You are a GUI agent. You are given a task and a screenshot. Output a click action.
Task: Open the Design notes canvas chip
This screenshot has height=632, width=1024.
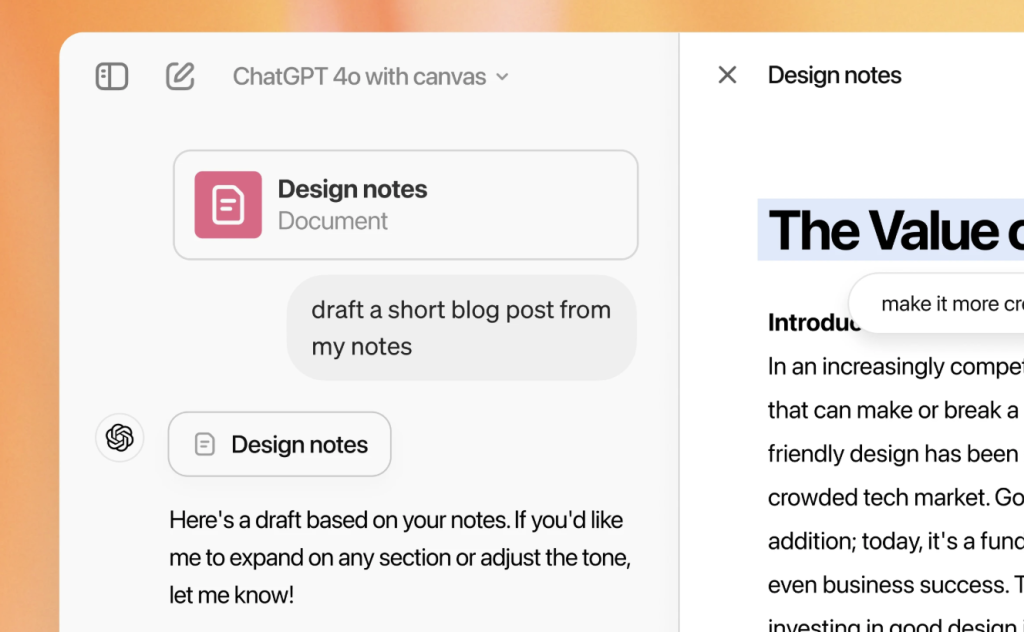pos(279,444)
